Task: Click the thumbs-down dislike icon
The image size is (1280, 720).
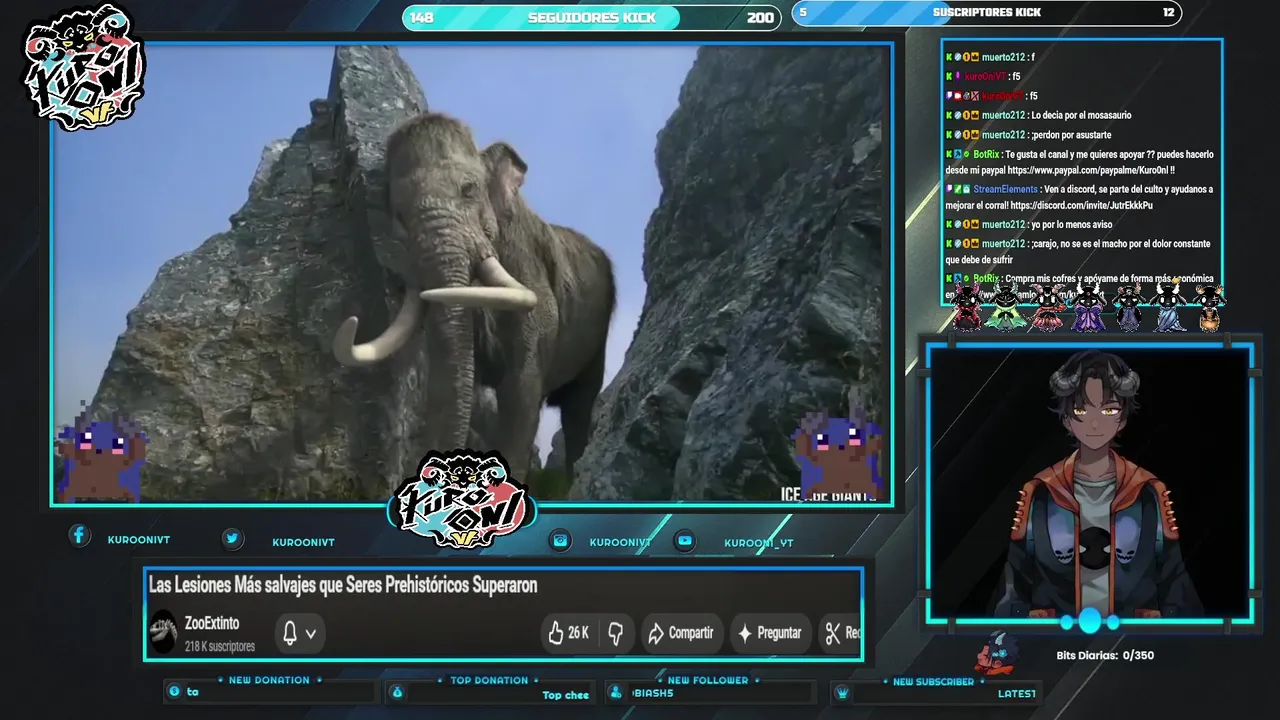Action: (616, 633)
